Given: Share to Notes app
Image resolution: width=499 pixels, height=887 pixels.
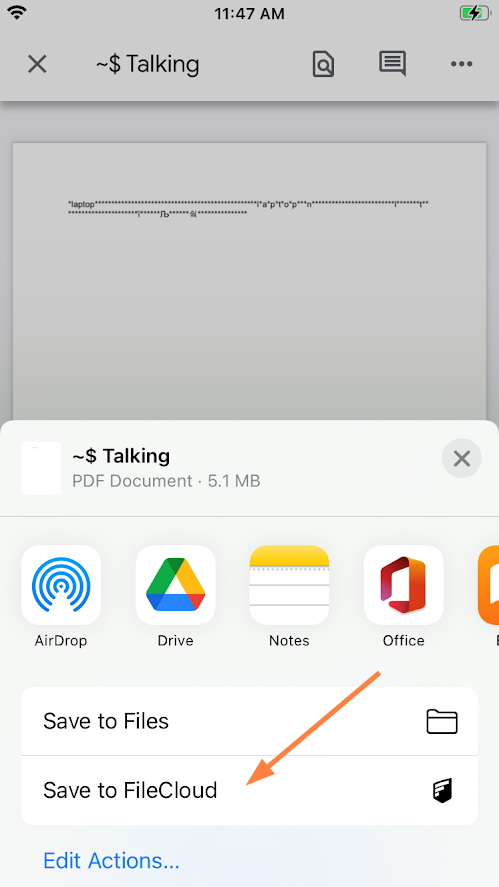Looking at the screenshot, I should (x=289, y=584).
